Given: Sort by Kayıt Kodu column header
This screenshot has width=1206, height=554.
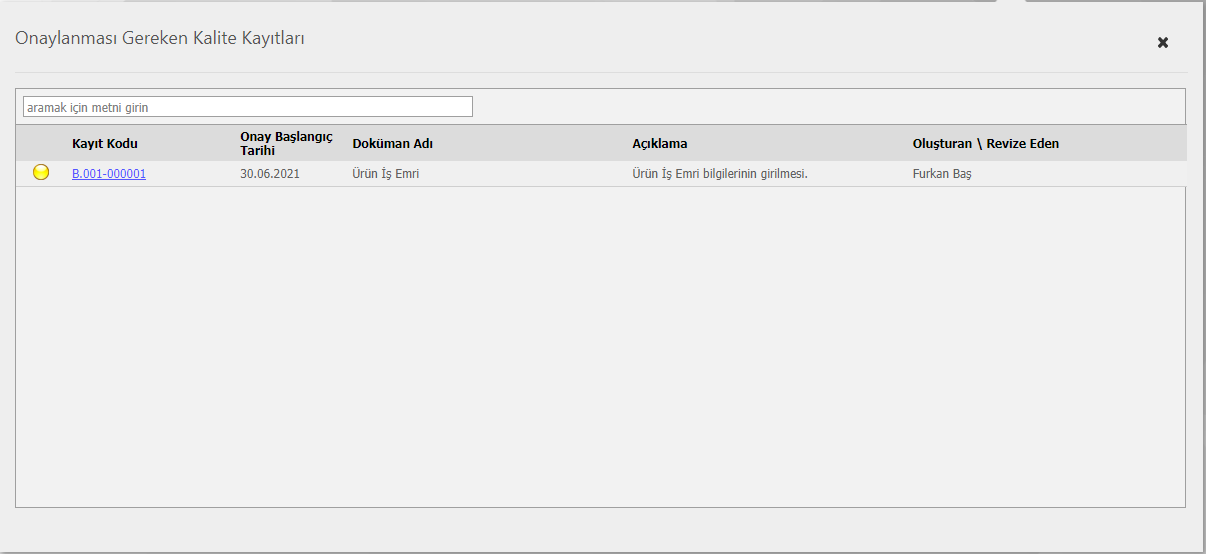Looking at the screenshot, I should click(x=105, y=144).
